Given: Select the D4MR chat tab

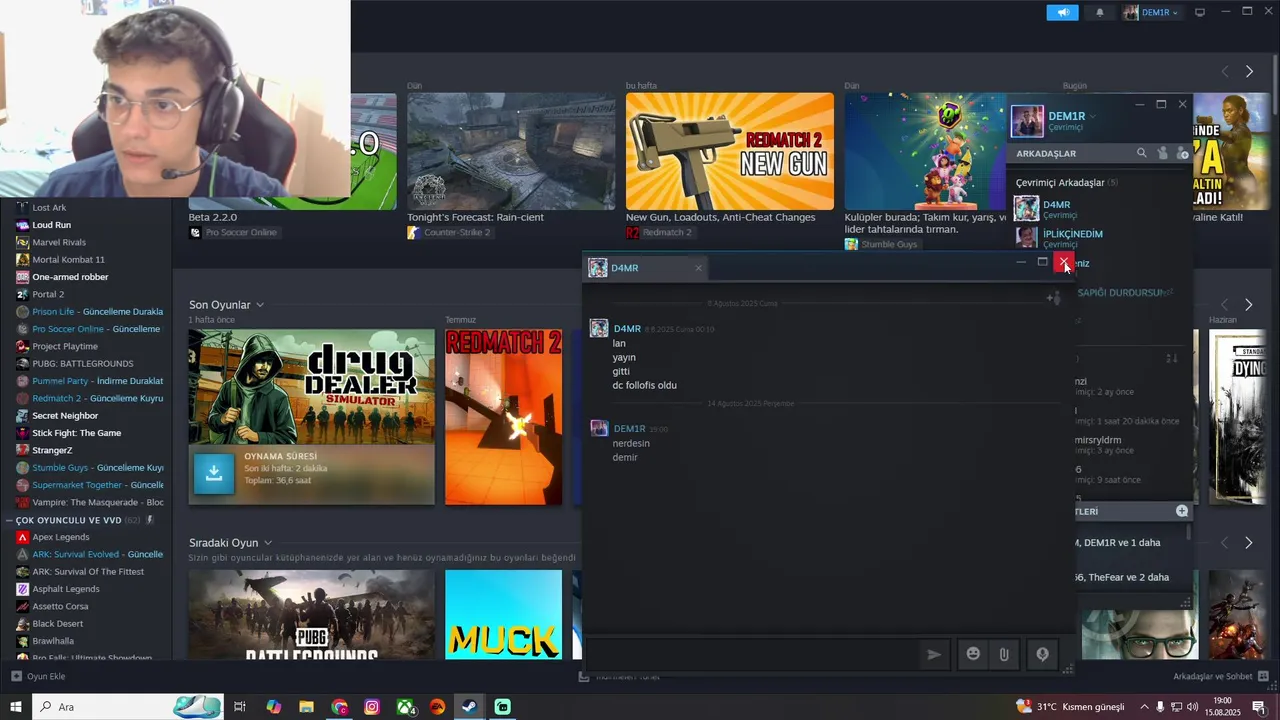Looking at the screenshot, I should pyautogui.click(x=646, y=268).
